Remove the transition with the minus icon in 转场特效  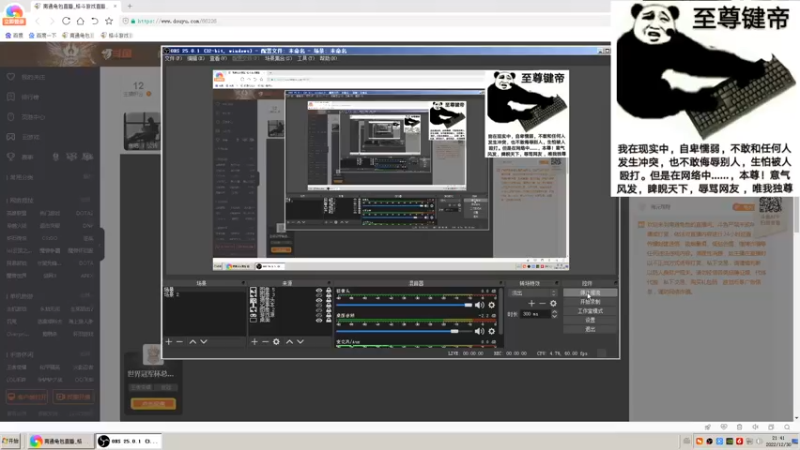(542, 303)
